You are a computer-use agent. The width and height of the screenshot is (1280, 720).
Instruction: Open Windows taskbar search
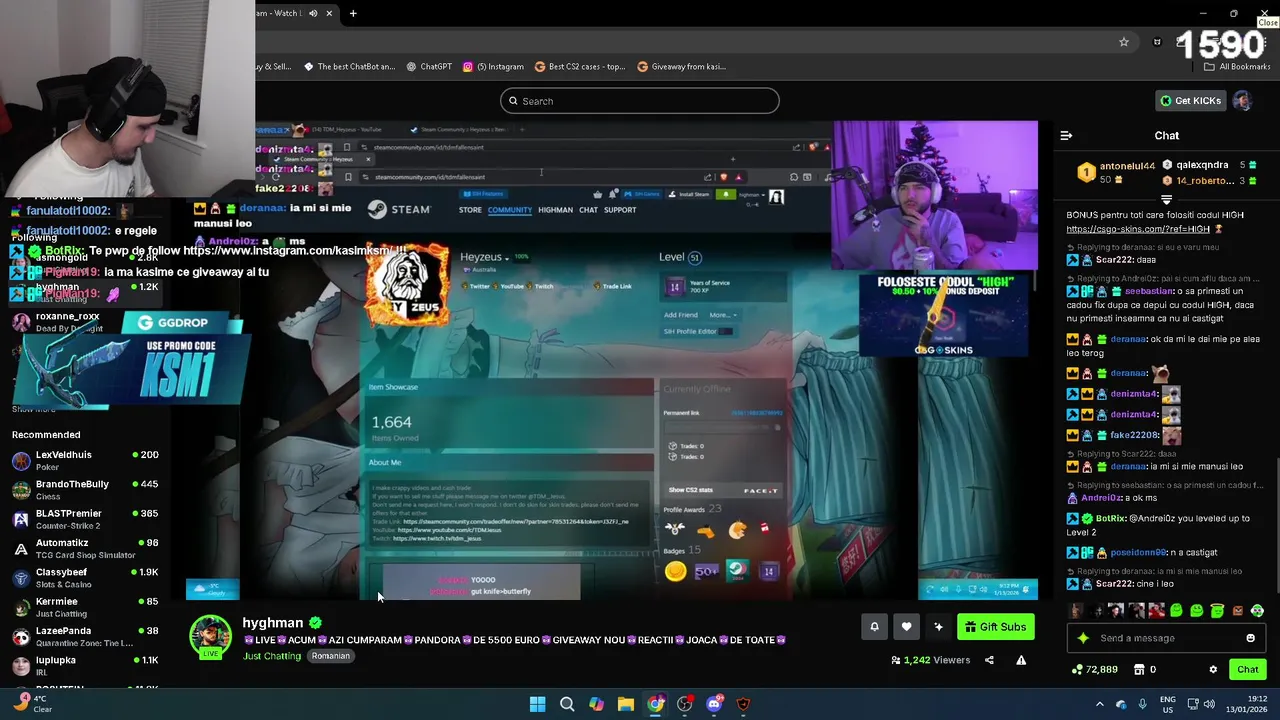pos(567,704)
